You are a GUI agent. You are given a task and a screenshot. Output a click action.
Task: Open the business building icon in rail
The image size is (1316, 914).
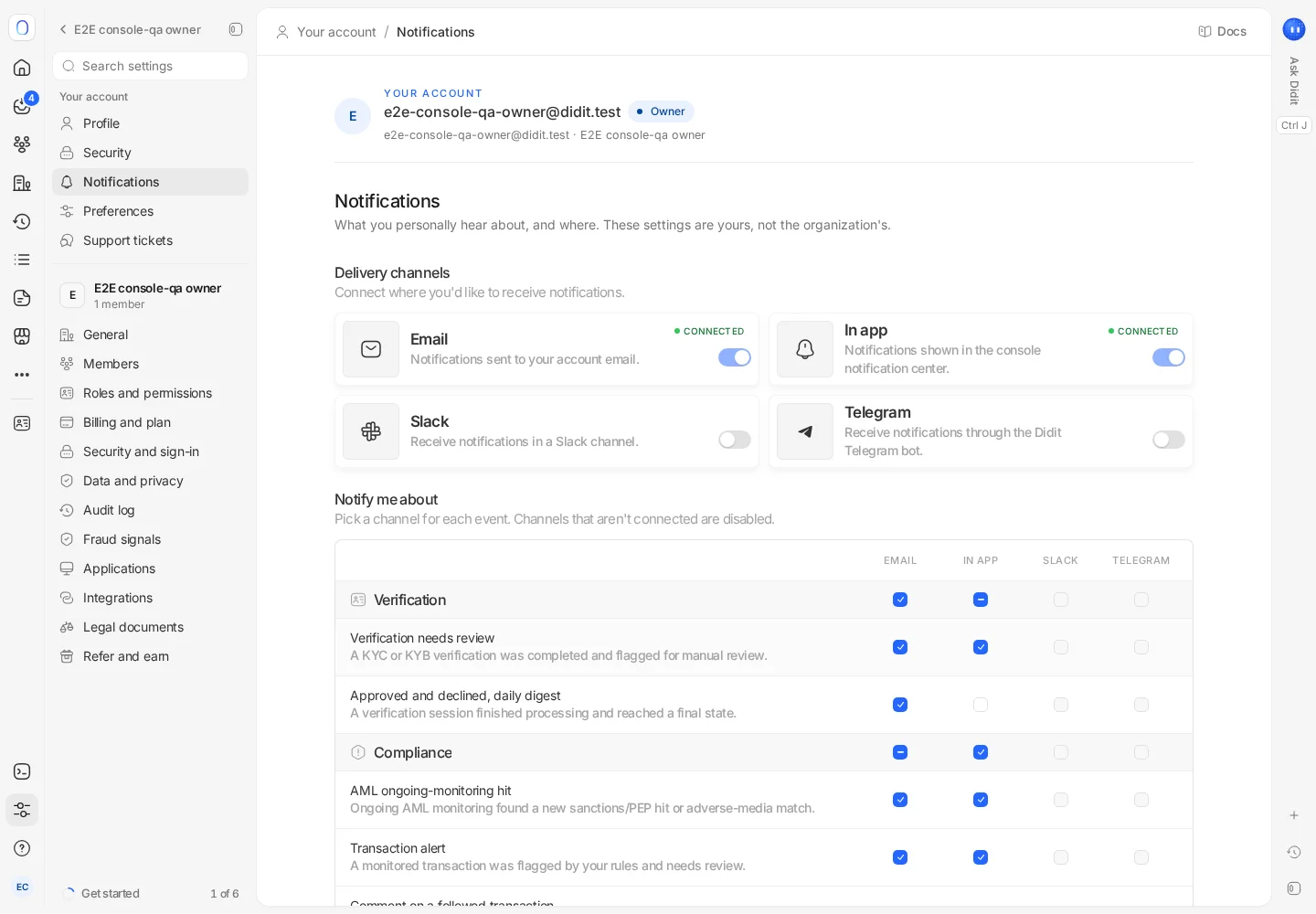22,183
